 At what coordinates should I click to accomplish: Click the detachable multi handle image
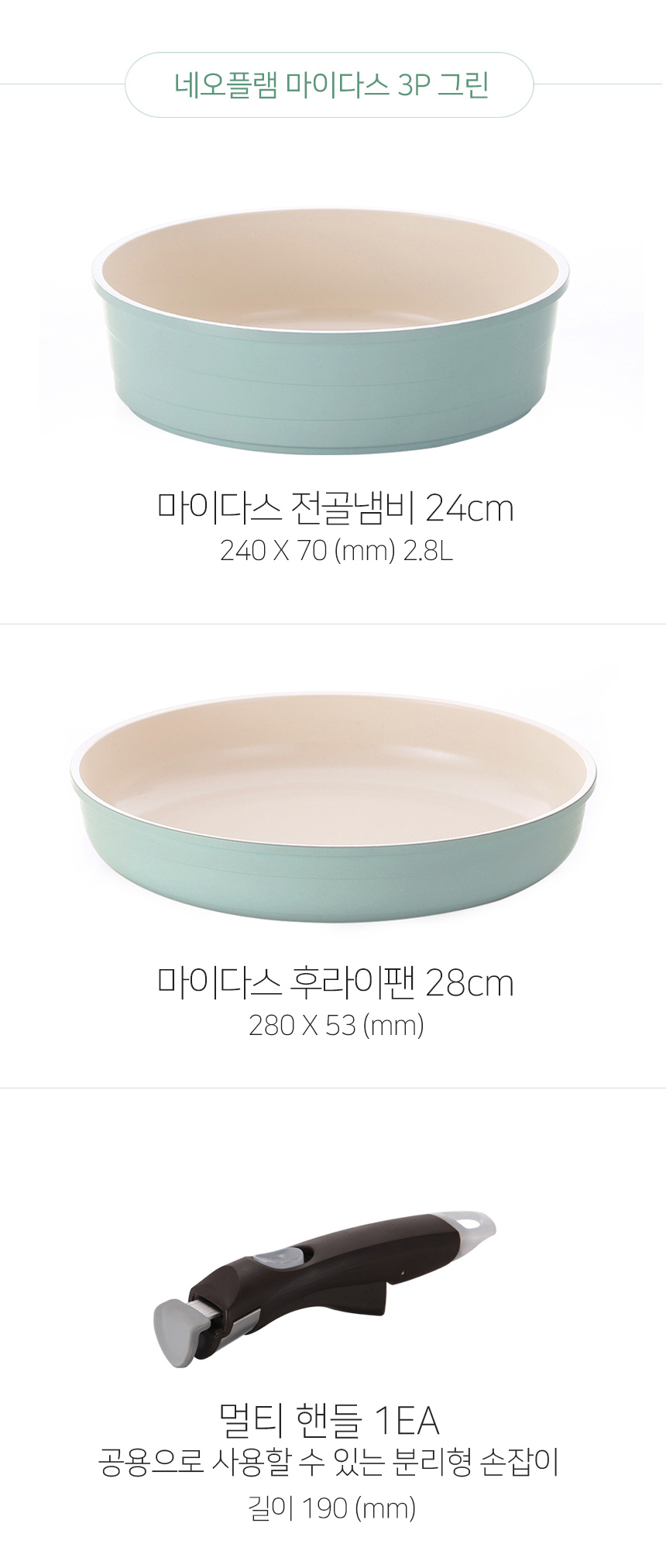[x=324, y=1288]
